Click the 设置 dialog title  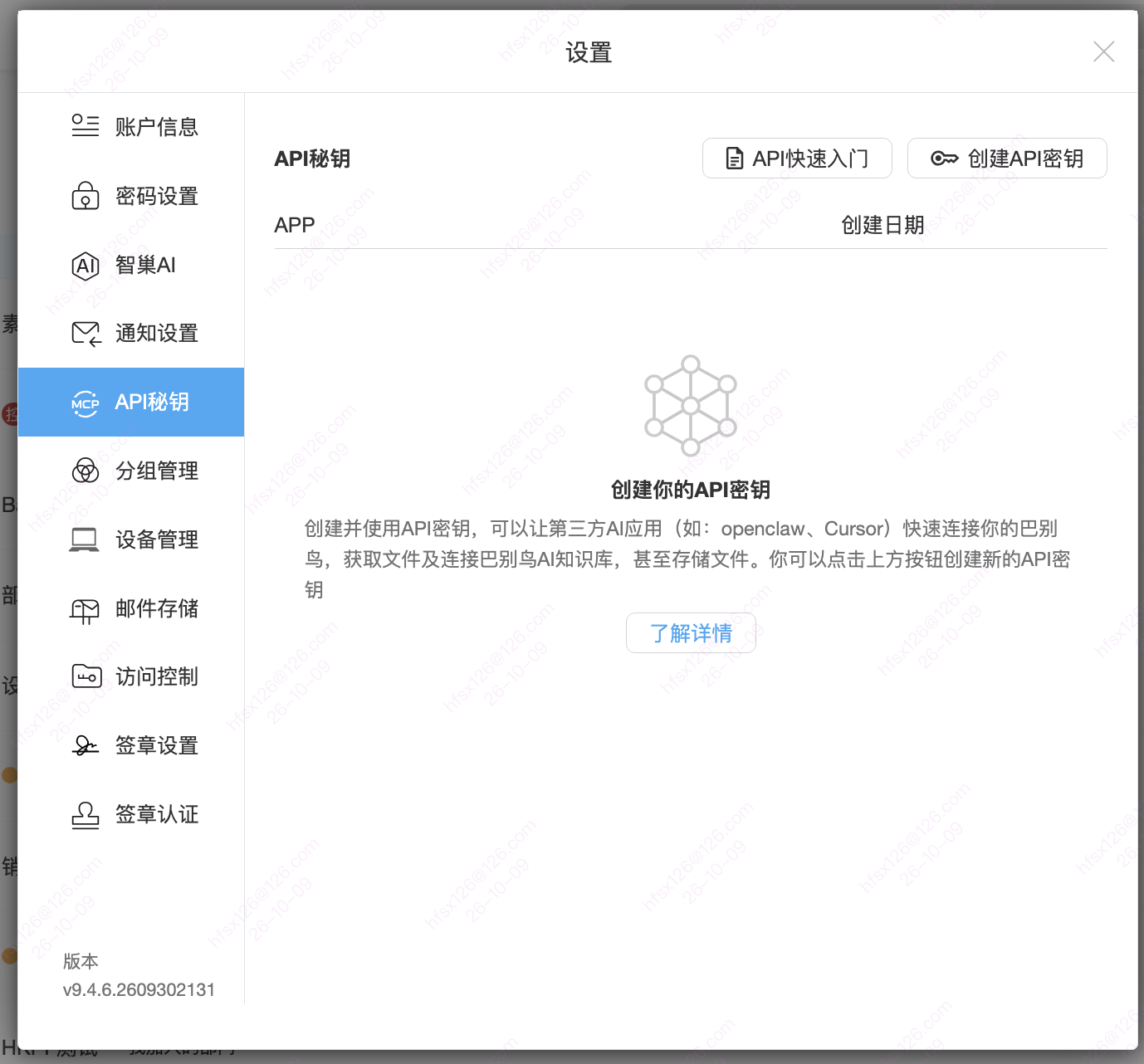589,52
